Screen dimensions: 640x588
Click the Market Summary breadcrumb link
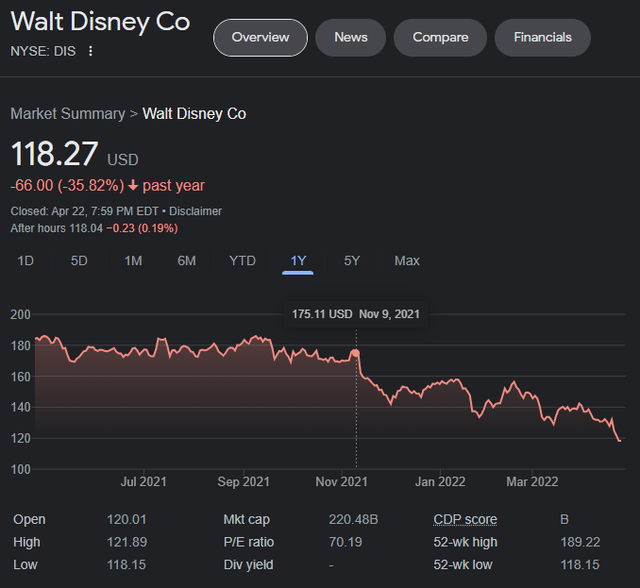click(x=68, y=113)
